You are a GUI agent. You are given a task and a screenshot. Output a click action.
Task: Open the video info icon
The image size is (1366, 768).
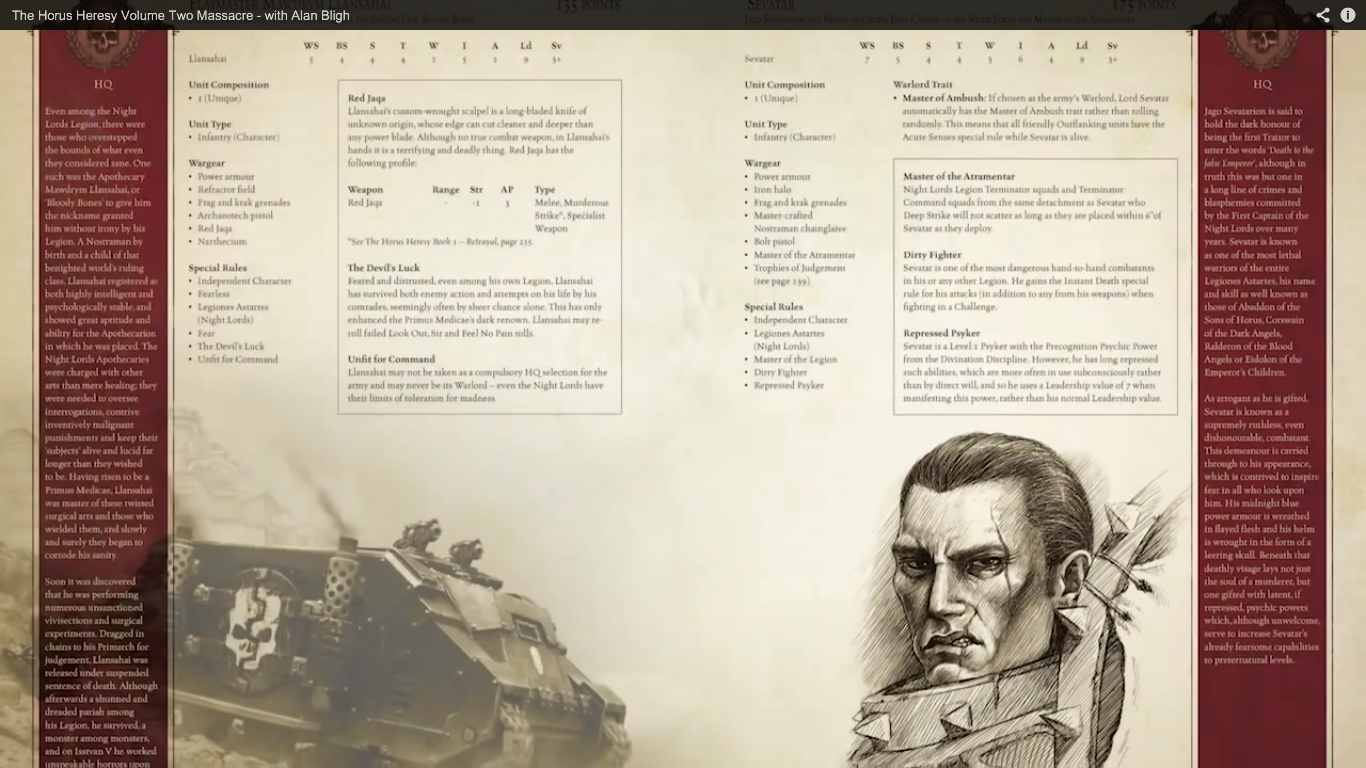pyautogui.click(x=1348, y=15)
